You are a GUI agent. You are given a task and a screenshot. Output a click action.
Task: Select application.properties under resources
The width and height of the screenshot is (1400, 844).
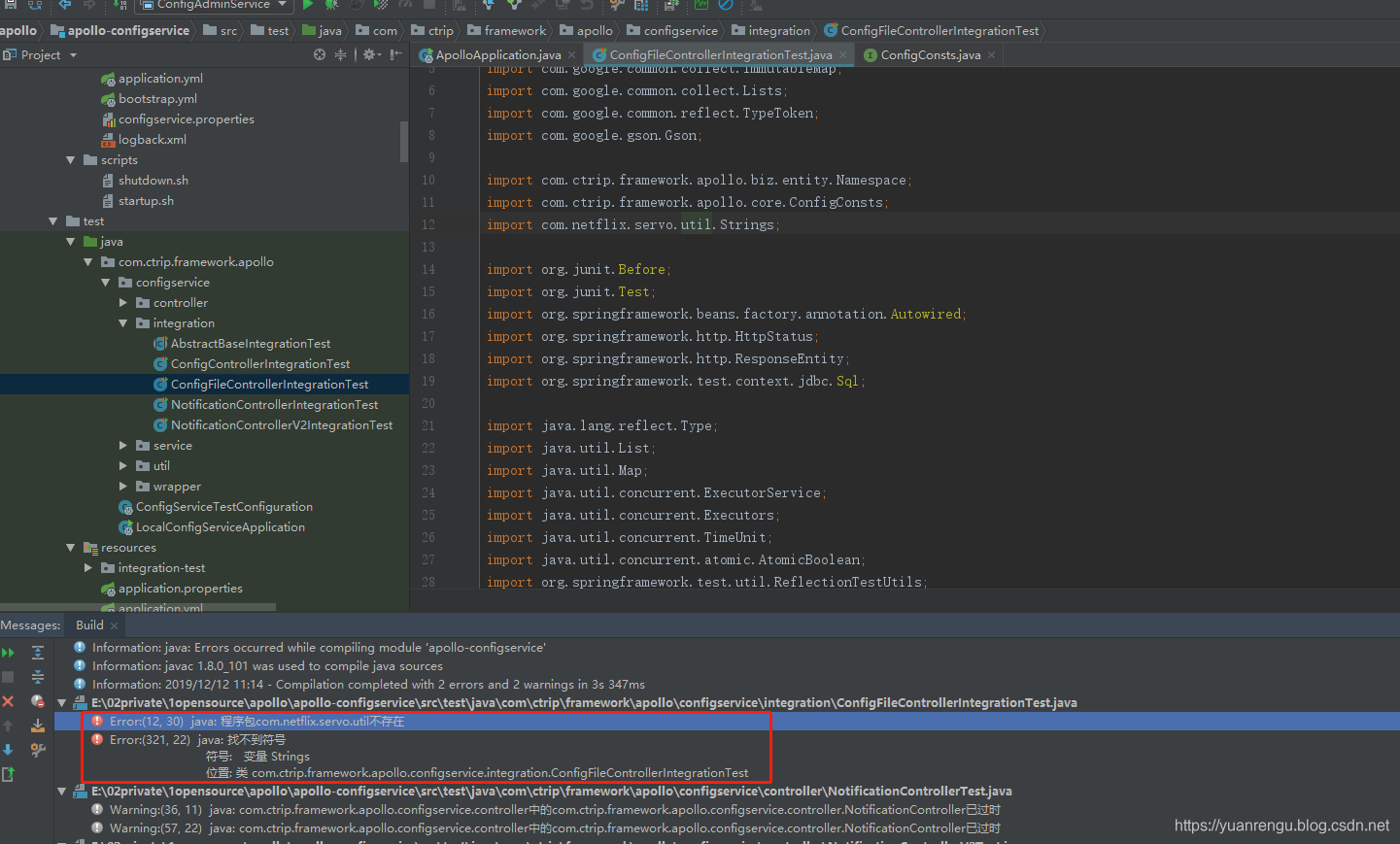(172, 589)
